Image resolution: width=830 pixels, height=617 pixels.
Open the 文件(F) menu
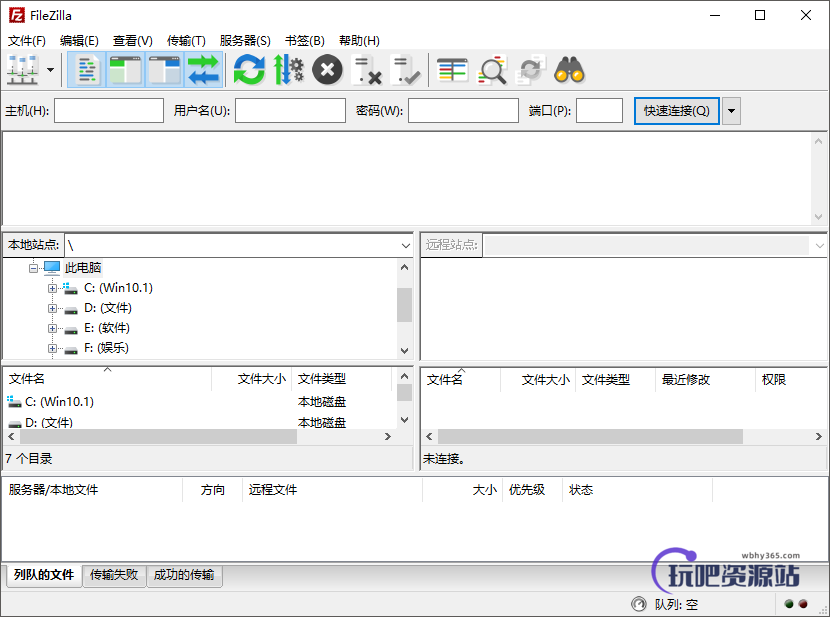coord(26,41)
